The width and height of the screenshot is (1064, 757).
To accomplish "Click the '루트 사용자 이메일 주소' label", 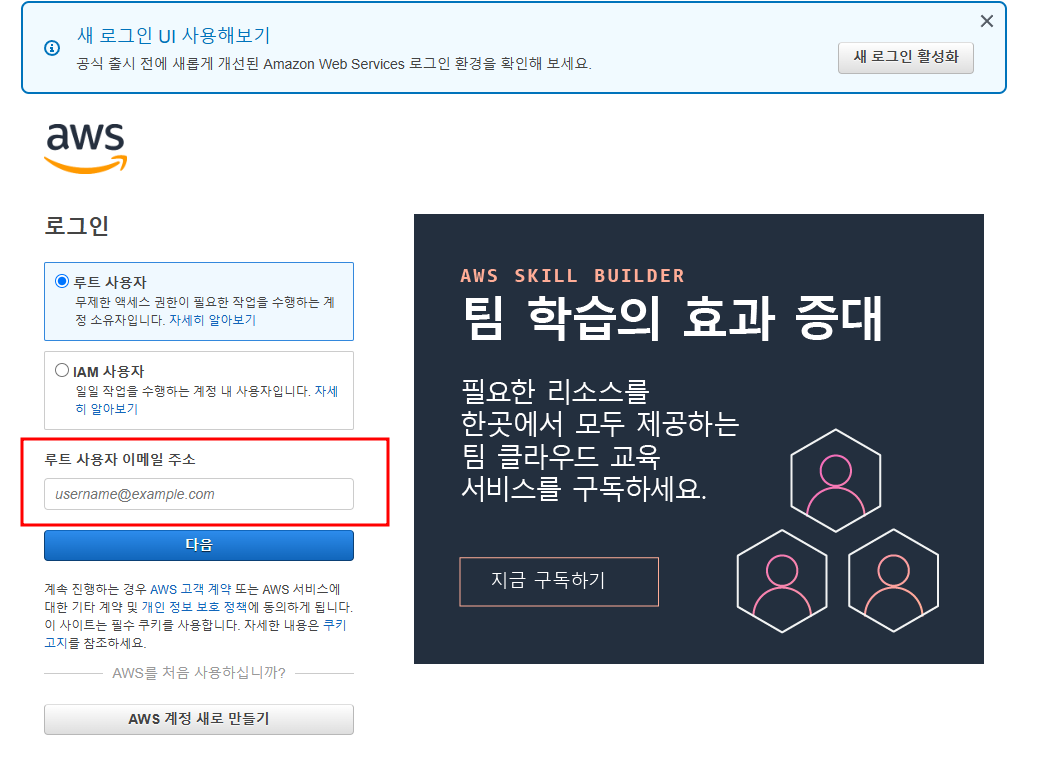I will coord(119,459).
